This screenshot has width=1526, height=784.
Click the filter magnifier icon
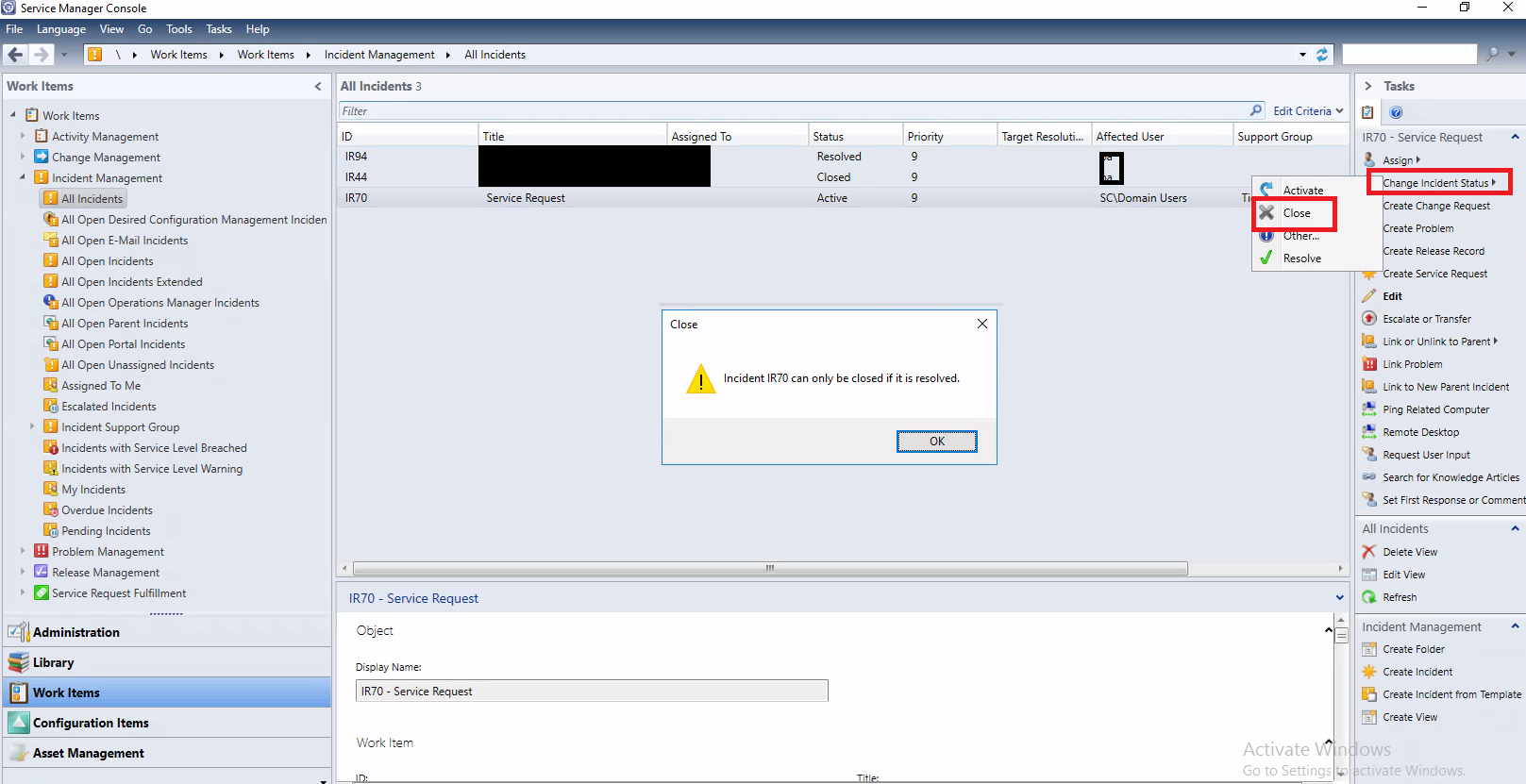(x=1256, y=110)
